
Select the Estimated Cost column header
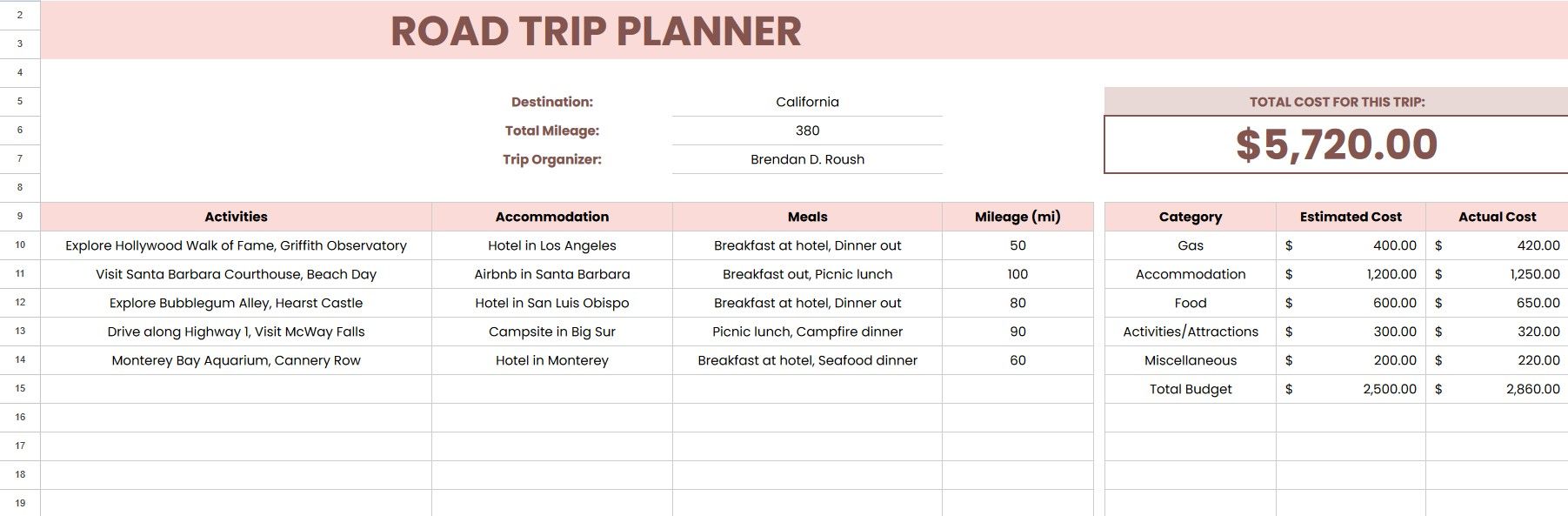coord(1351,216)
